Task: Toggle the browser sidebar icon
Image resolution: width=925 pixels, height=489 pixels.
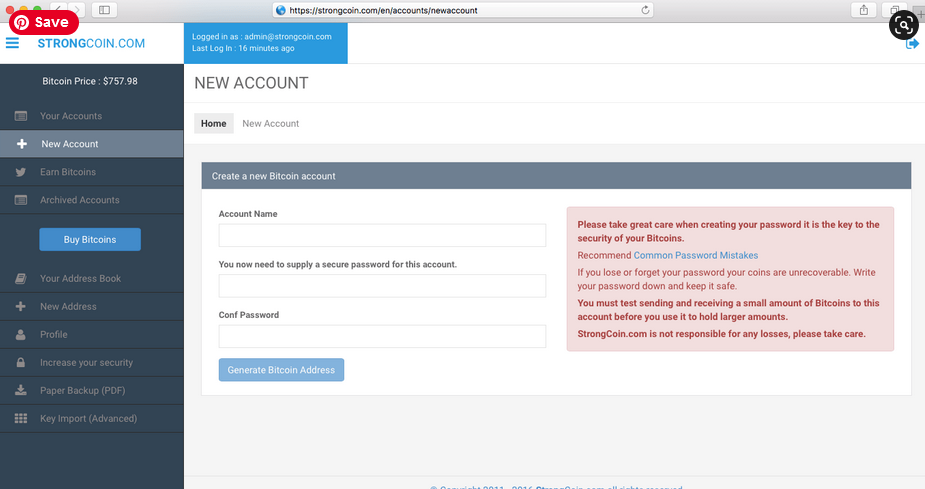Action: (104, 10)
